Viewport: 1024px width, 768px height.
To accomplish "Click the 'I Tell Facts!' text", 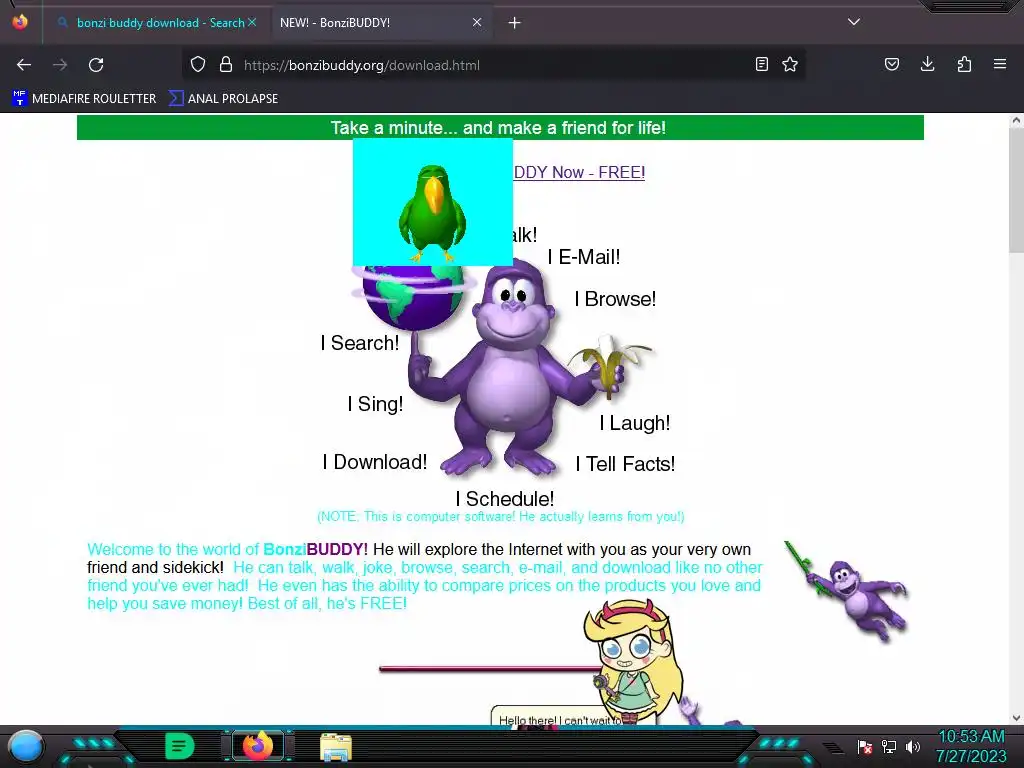I will tap(625, 464).
